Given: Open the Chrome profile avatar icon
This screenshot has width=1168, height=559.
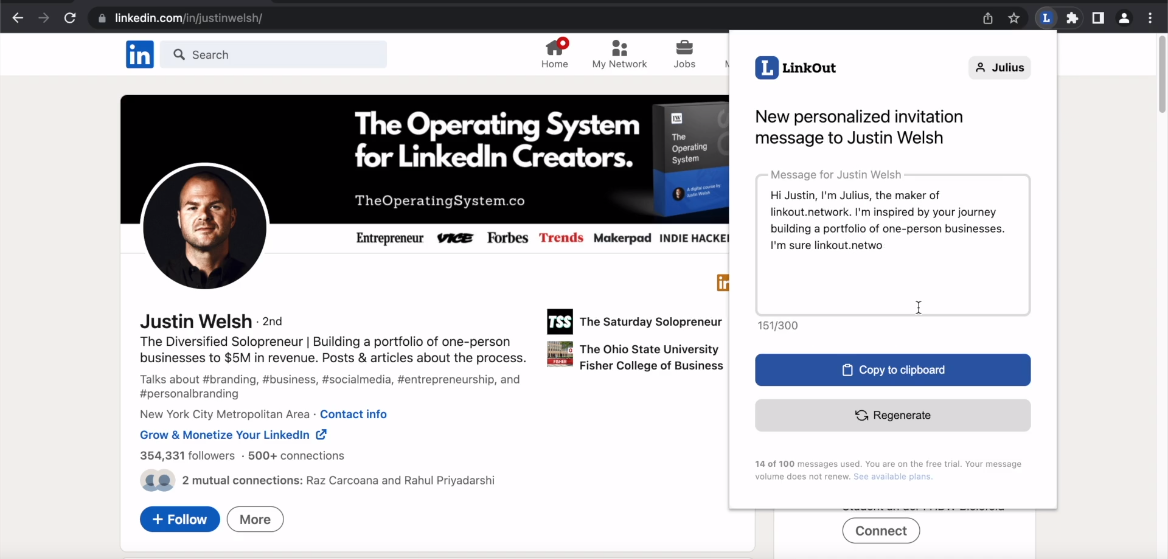Looking at the screenshot, I should (x=1124, y=18).
